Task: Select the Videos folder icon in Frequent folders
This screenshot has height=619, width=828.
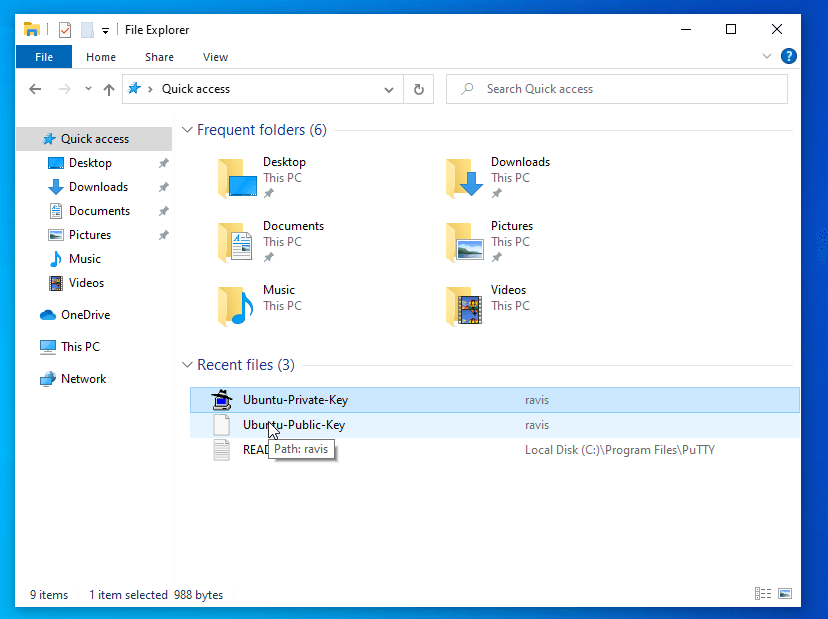Action: [465, 306]
